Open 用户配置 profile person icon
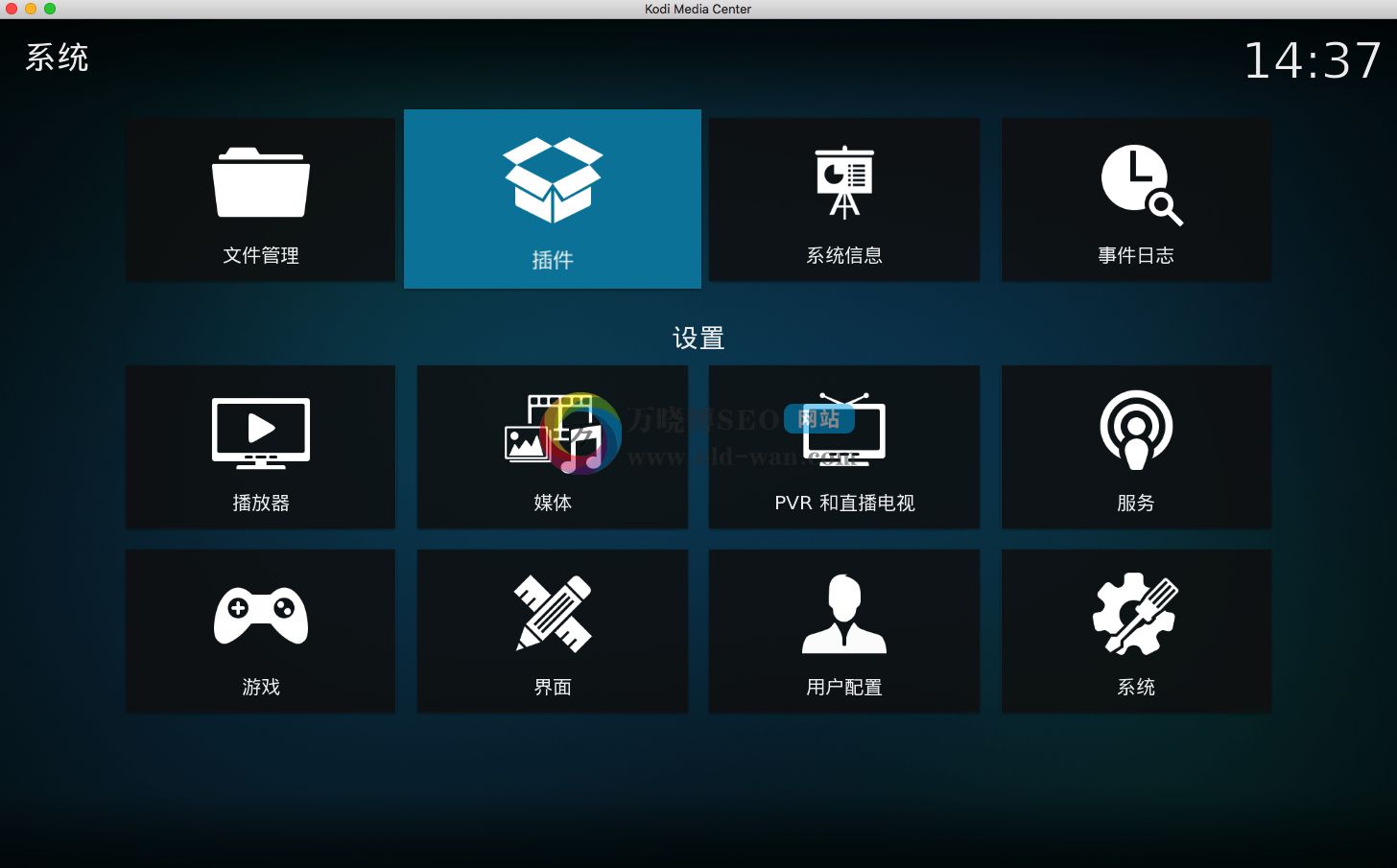Viewport: 1397px width, 868px height. [844, 614]
